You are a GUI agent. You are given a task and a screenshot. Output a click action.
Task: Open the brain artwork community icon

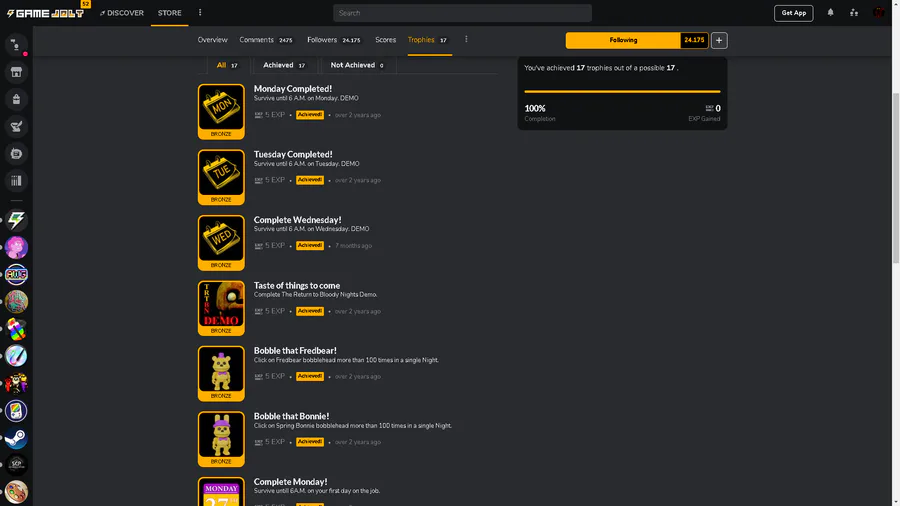tap(16, 301)
